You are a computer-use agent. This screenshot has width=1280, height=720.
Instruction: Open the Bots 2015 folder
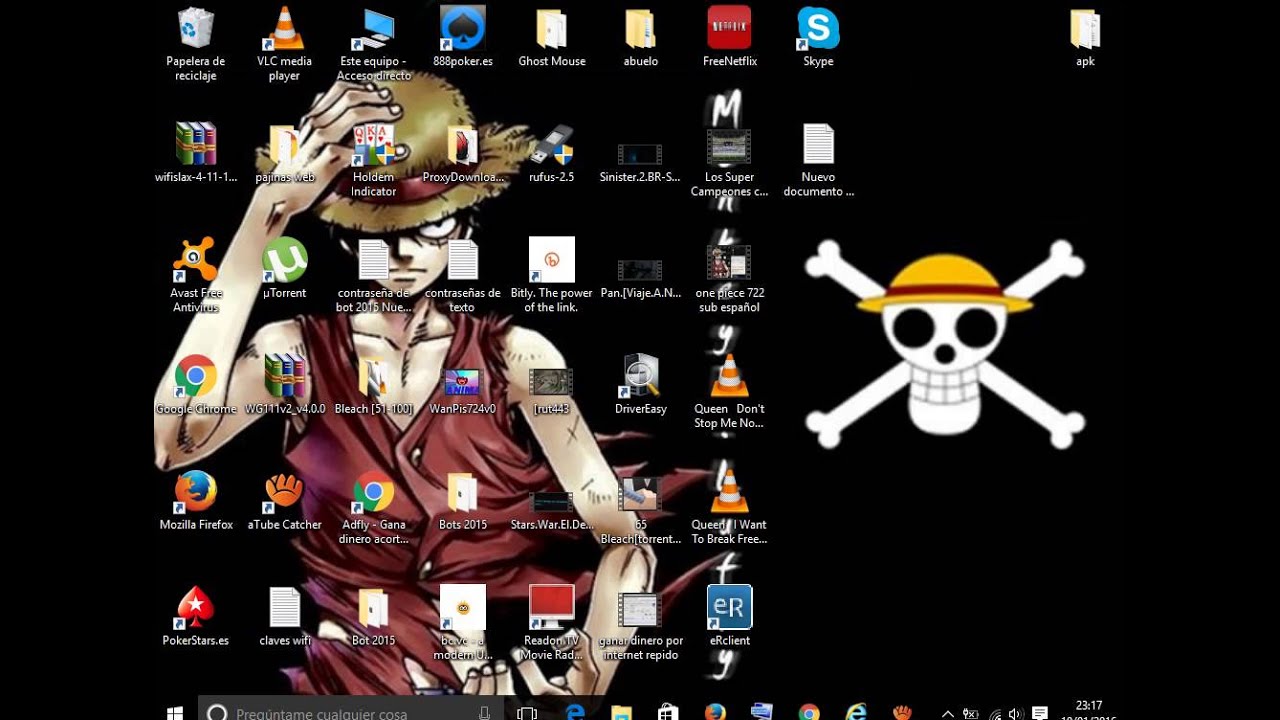(x=463, y=502)
